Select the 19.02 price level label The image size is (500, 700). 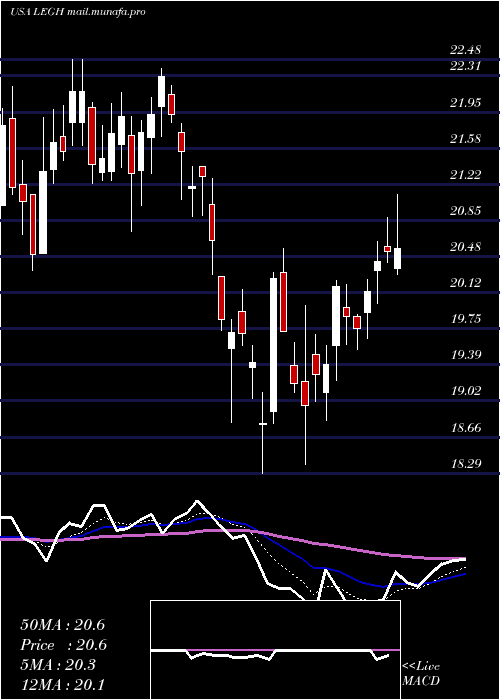click(465, 391)
